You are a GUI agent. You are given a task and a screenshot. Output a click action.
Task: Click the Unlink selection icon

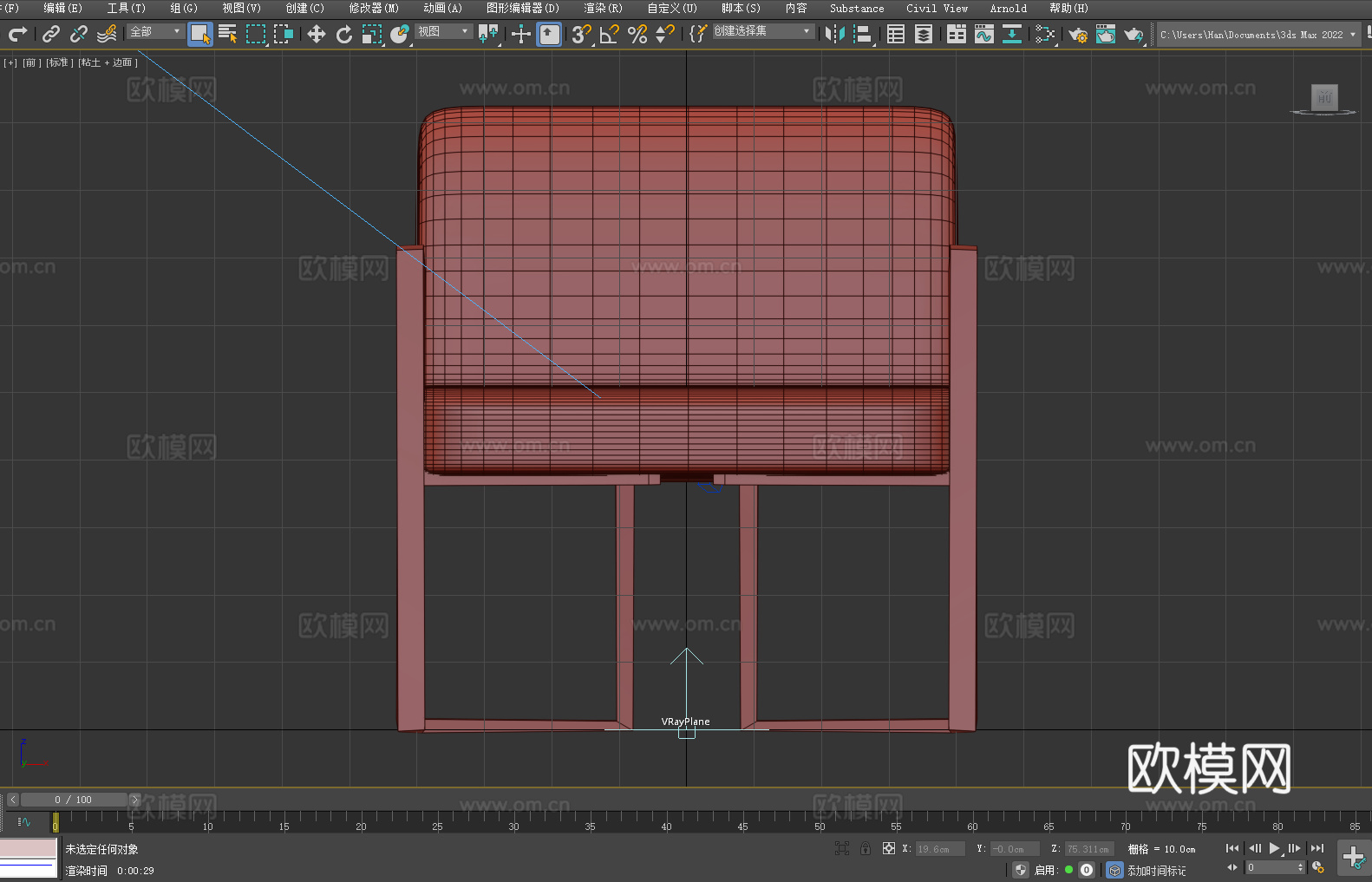pos(79,34)
